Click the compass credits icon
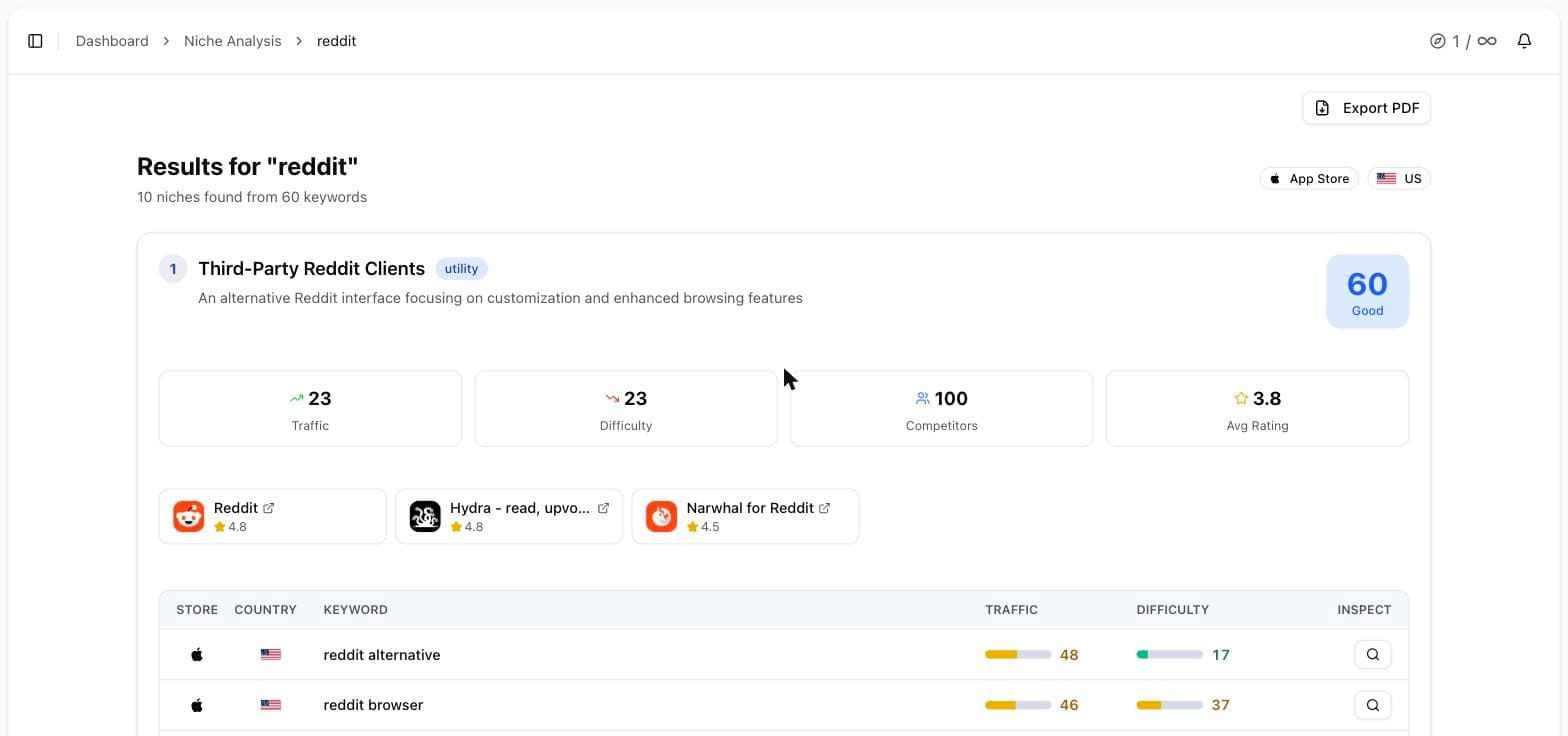 [x=1438, y=41]
